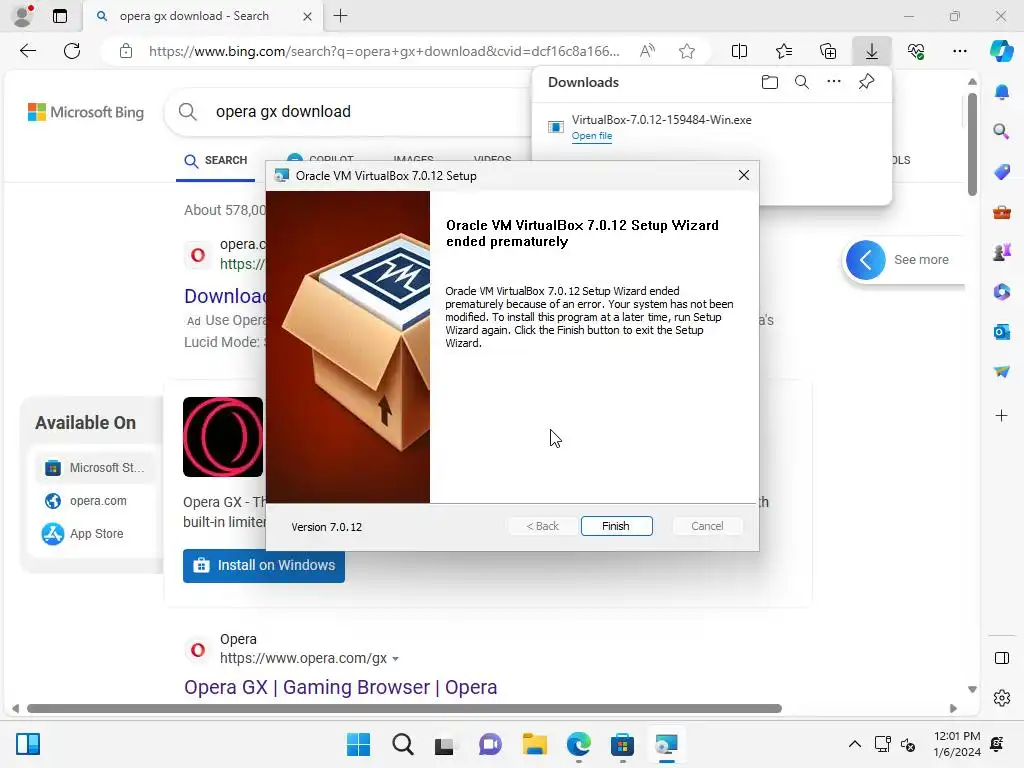Screen dimensions: 1024x768
Task: Click Install on Windows button
Action: (264, 566)
